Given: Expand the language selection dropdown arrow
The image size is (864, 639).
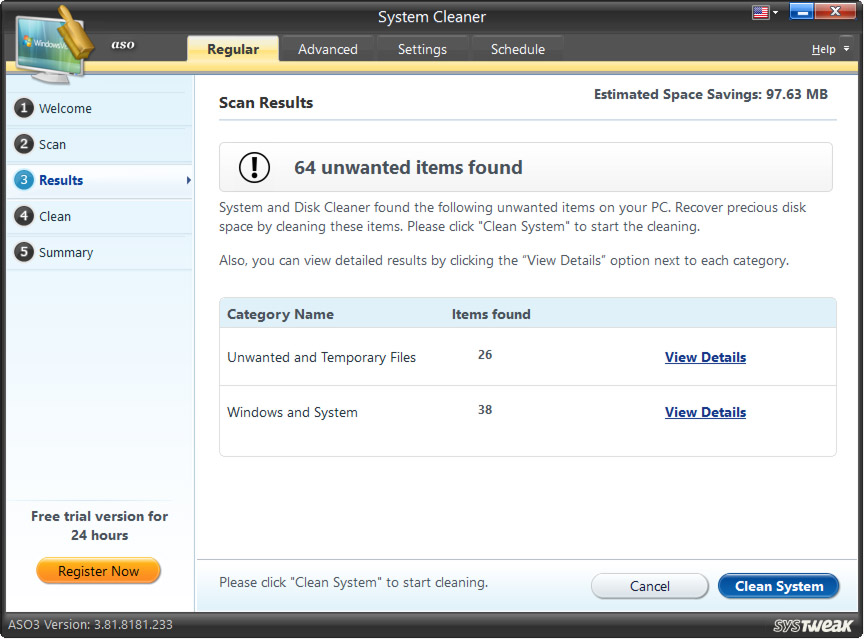Looking at the screenshot, I should [x=773, y=11].
